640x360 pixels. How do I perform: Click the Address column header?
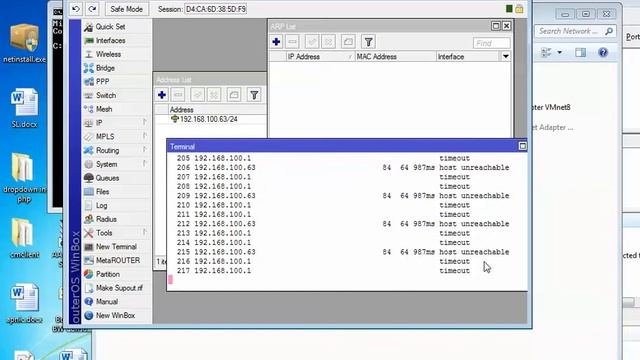pyautogui.click(x=217, y=109)
